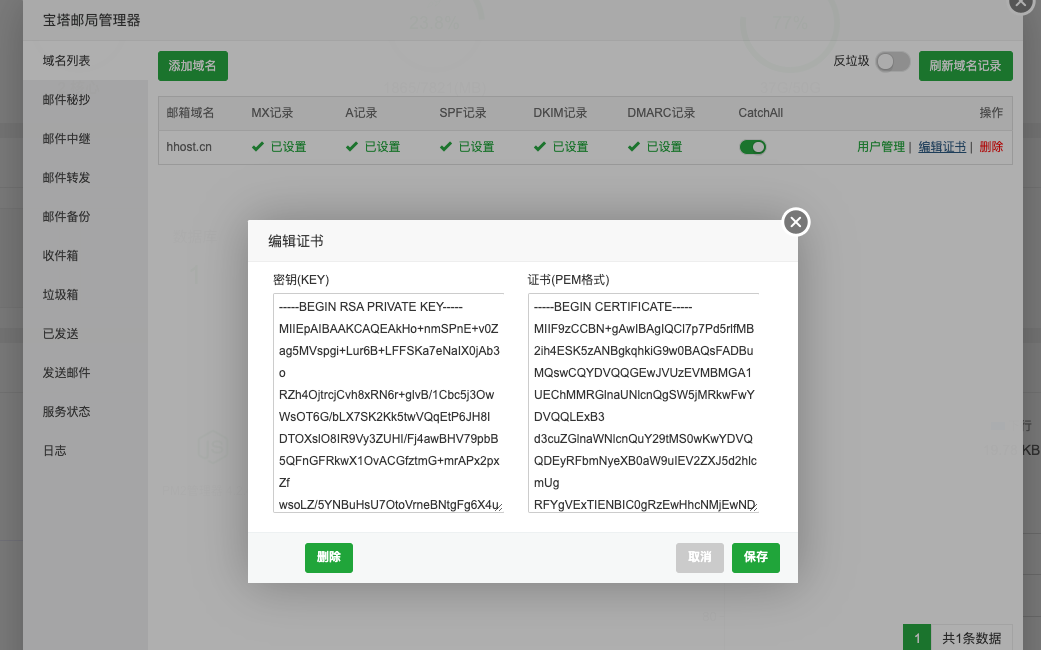Open 用户管理 for hhost.cn
The width and height of the screenshot is (1041, 650).
point(880,147)
